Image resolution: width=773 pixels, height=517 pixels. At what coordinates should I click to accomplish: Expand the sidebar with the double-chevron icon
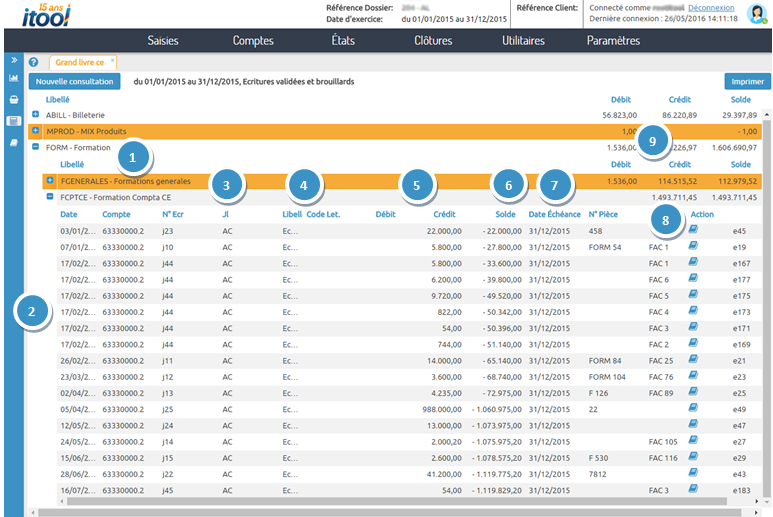14,60
